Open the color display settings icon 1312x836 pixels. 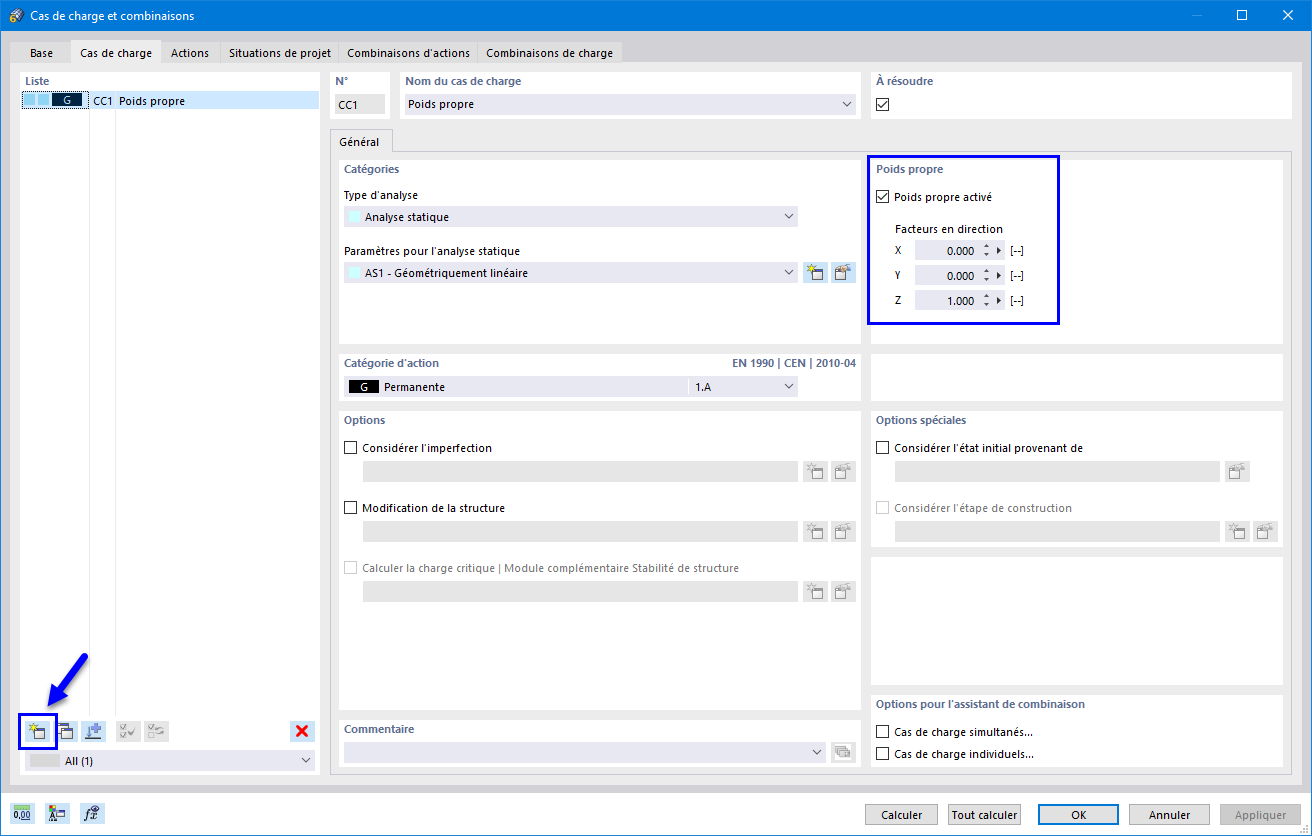[x=57, y=814]
